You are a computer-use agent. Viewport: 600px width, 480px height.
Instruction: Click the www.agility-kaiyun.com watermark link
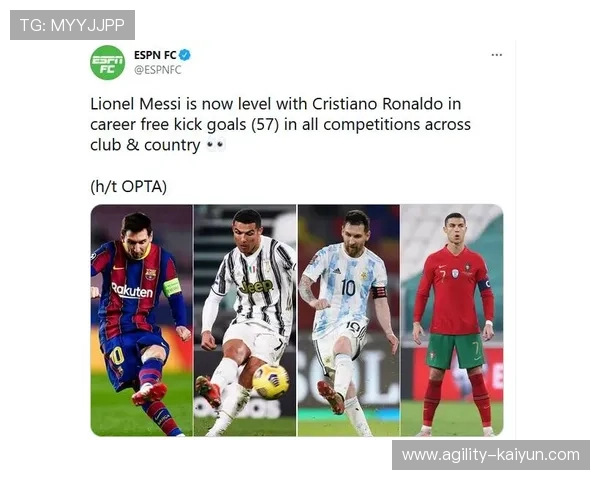tap(491, 455)
